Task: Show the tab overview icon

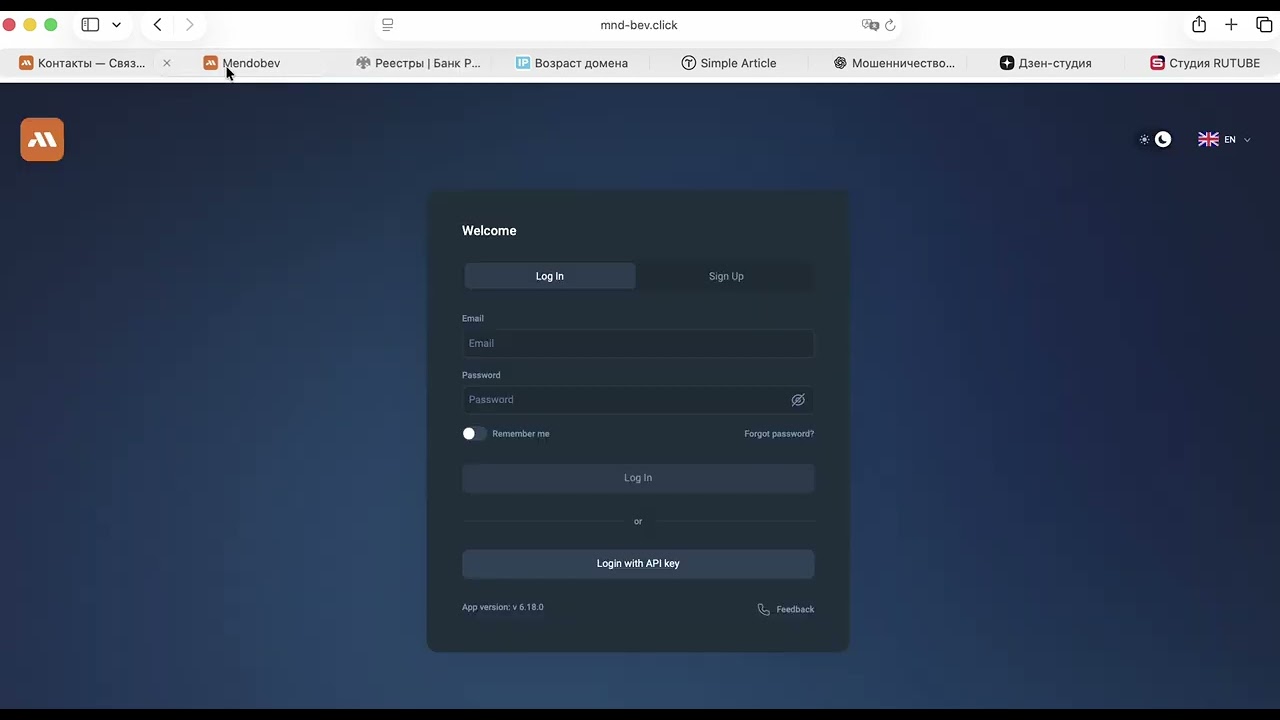Action: pyautogui.click(x=1264, y=25)
